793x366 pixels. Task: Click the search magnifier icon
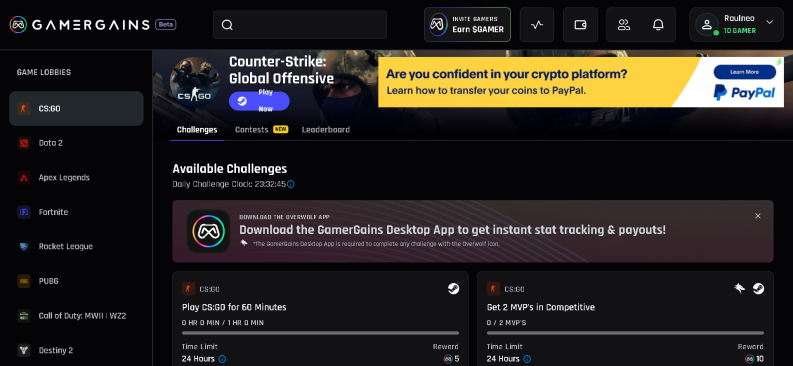coord(227,25)
